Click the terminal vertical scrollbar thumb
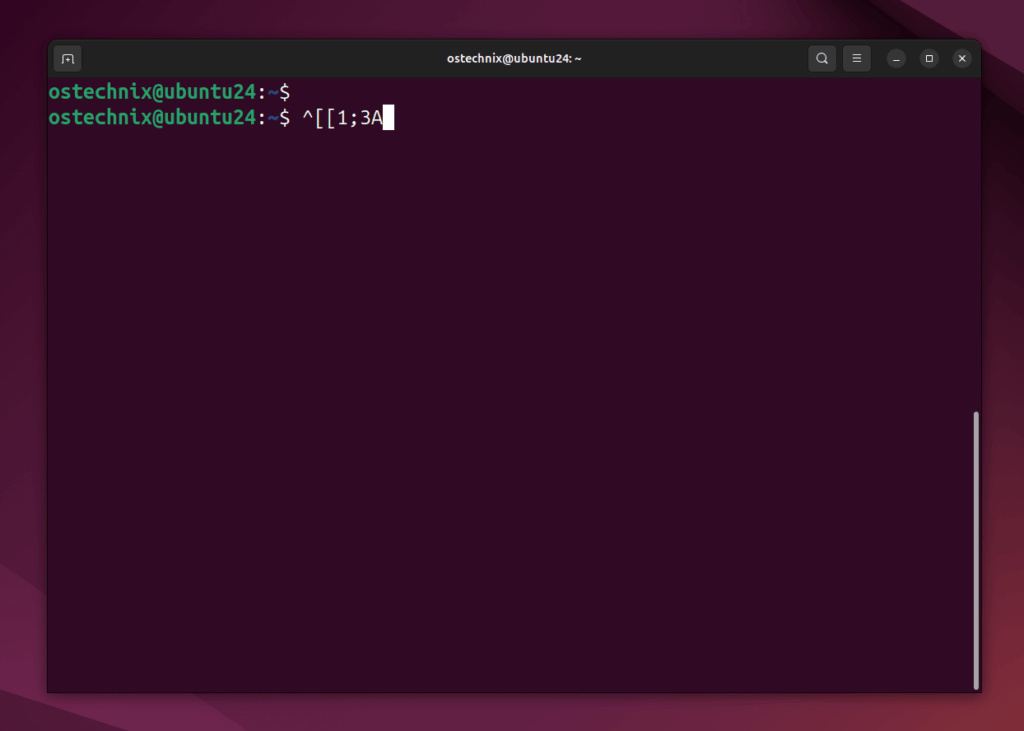This screenshot has width=1024, height=731. [x=976, y=550]
